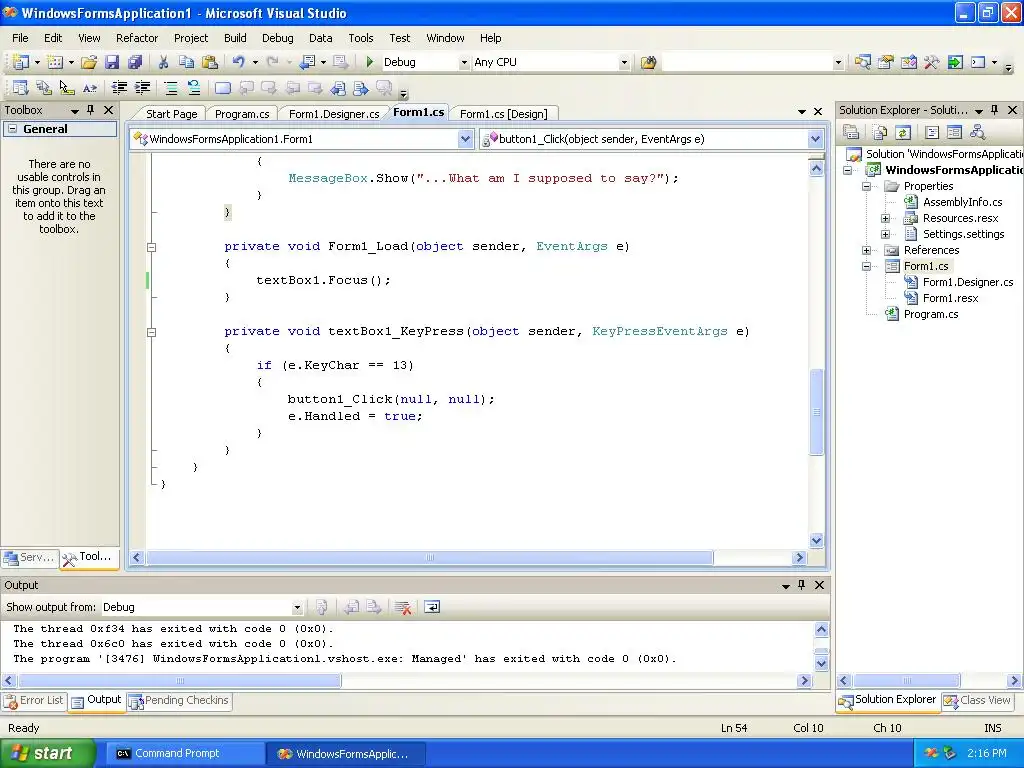Click the Open File folder icon

point(89,62)
